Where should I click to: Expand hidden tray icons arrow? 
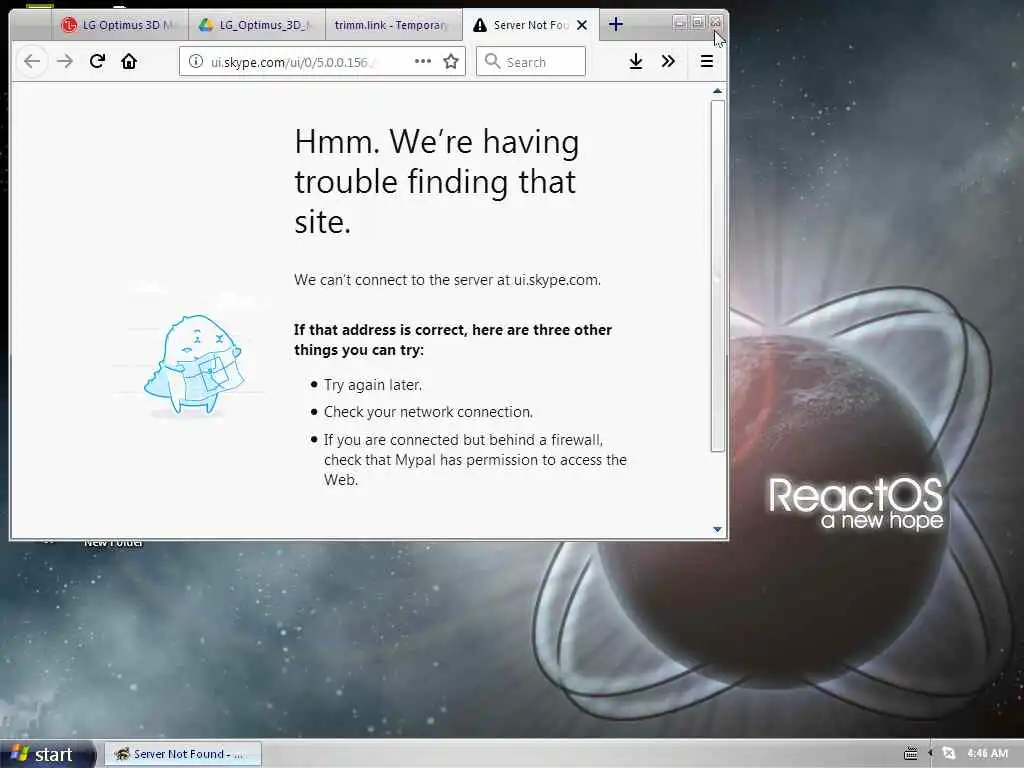[931, 754]
